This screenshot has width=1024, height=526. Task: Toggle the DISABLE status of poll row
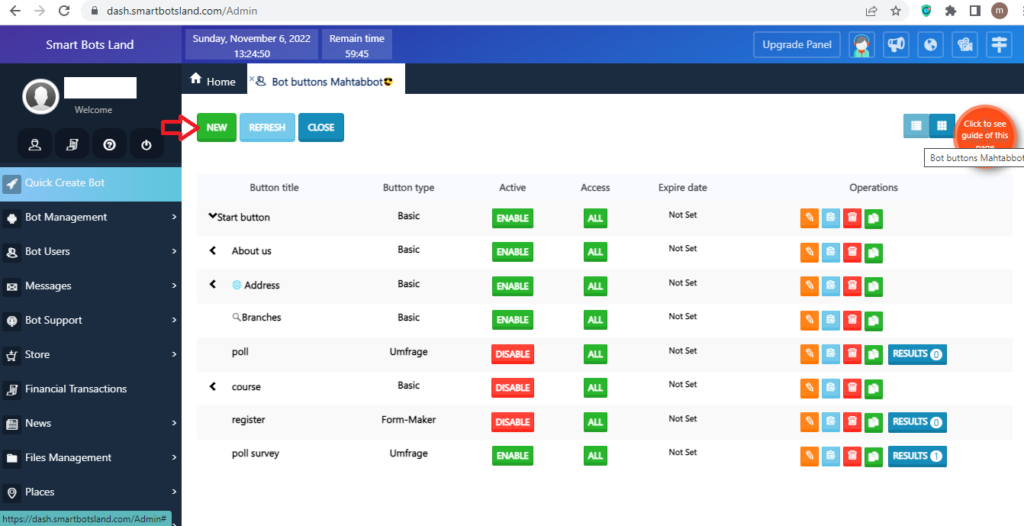[512, 354]
